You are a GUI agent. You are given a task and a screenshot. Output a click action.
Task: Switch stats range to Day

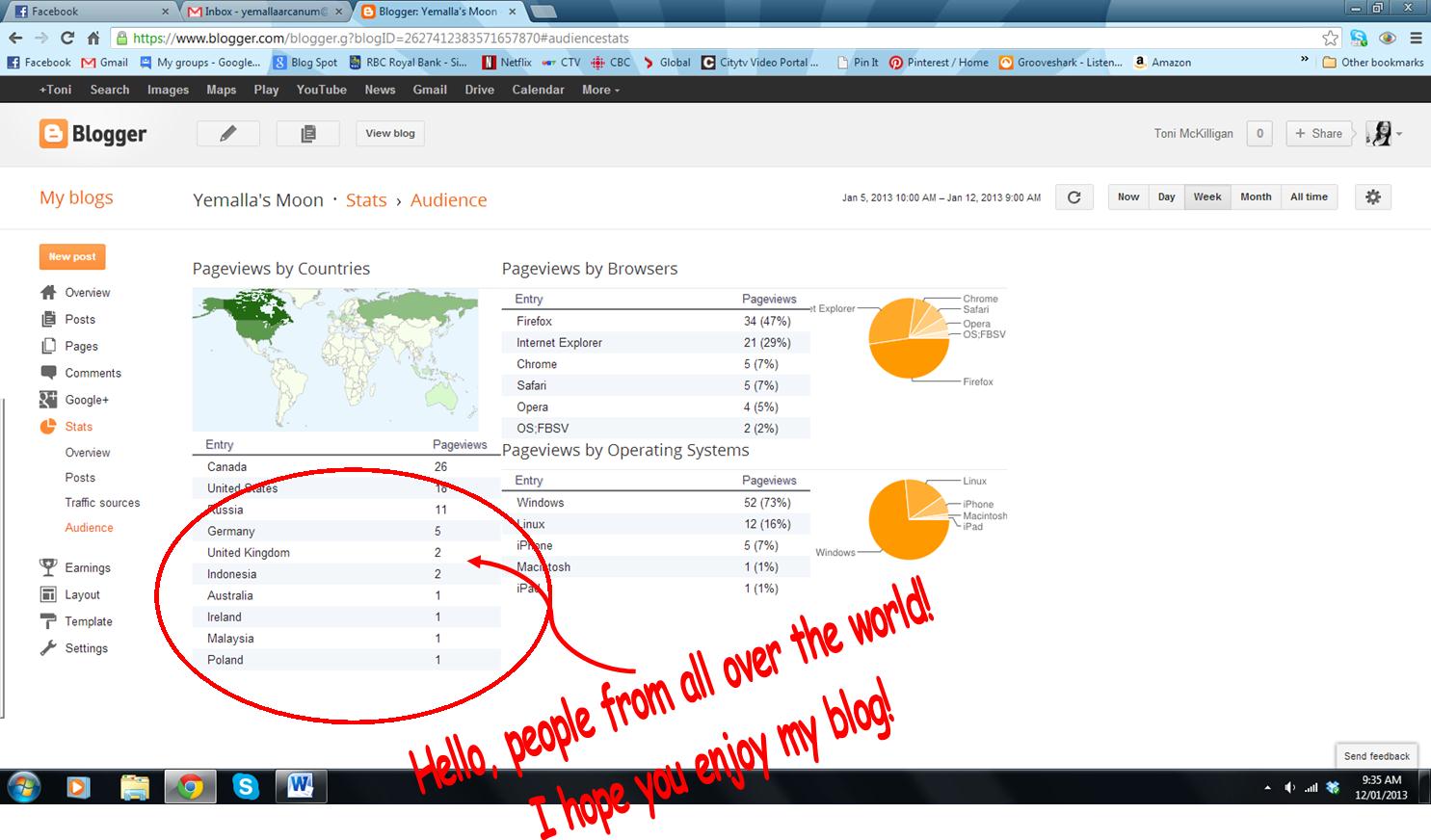[x=1167, y=197]
